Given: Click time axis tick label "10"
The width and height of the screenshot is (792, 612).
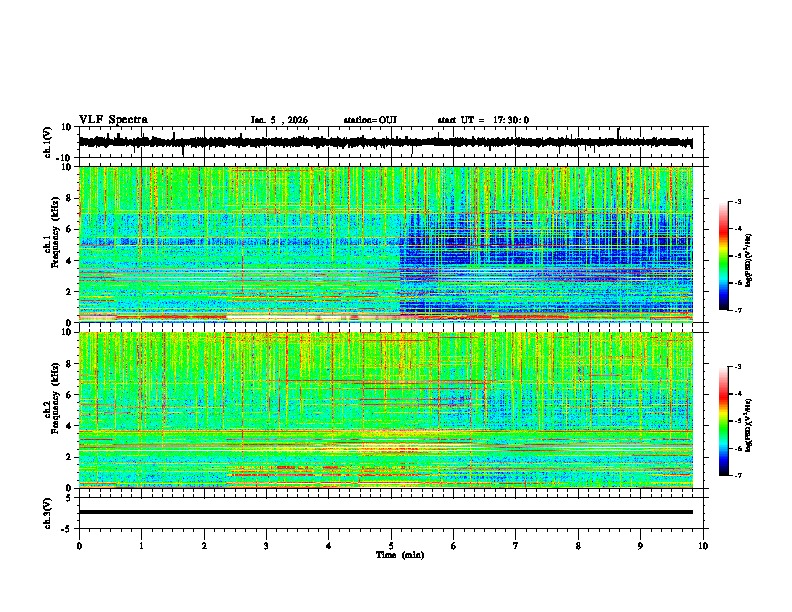Looking at the screenshot, I should click(x=703, y=546).
